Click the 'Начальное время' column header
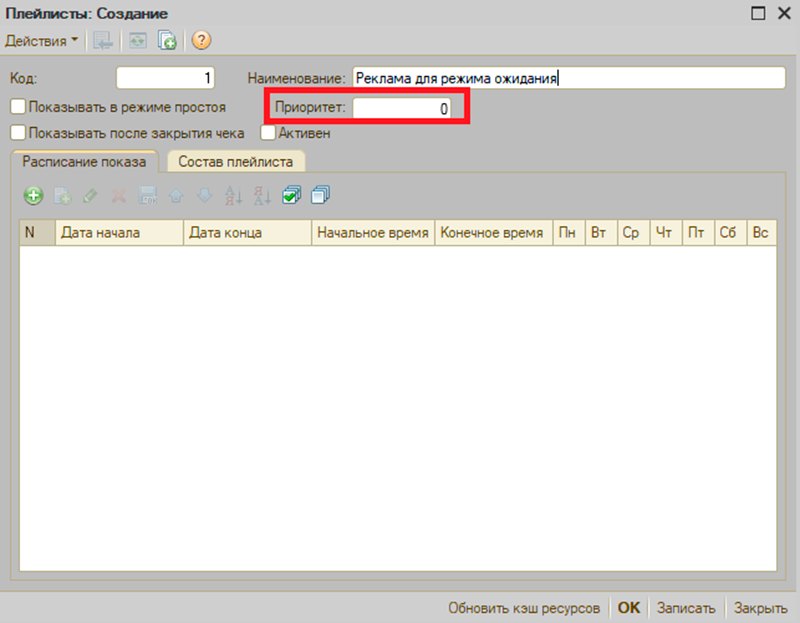This screenshot has width=800, height=623. (373, 233)
